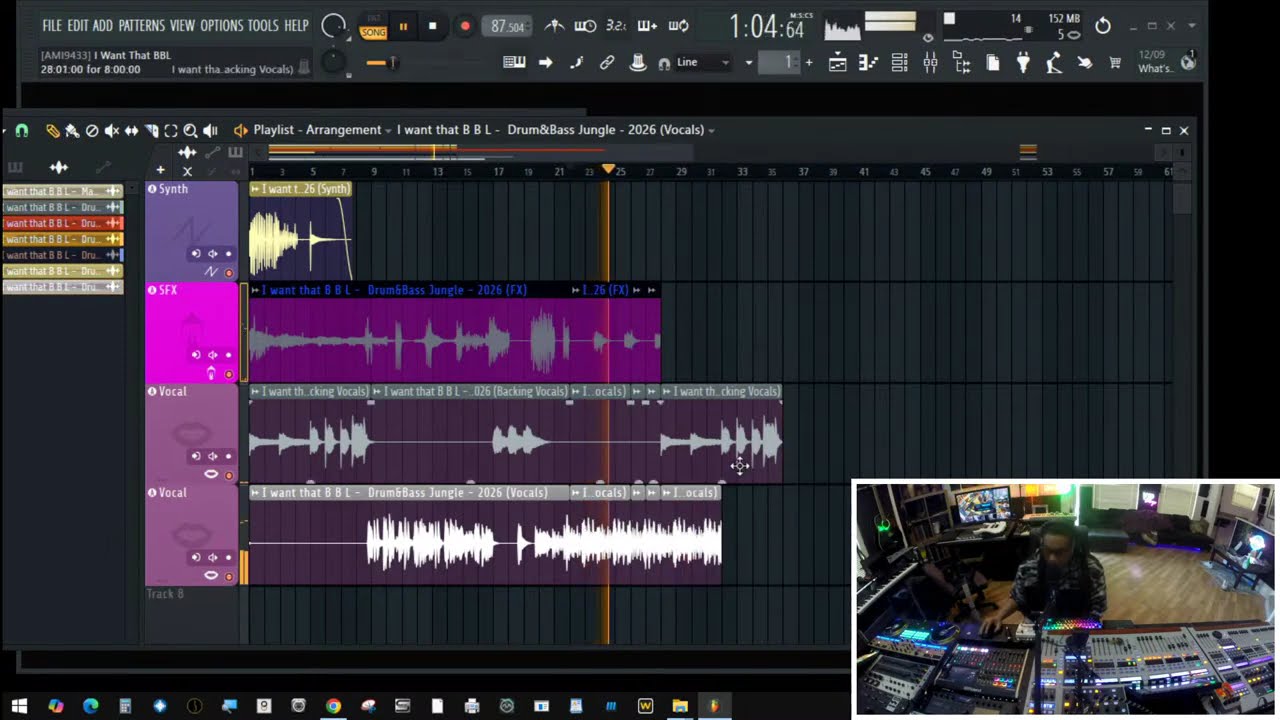Open the OPTIONS menu
The height and width of the screenshot is (720, 1280).
click(221, 26)
